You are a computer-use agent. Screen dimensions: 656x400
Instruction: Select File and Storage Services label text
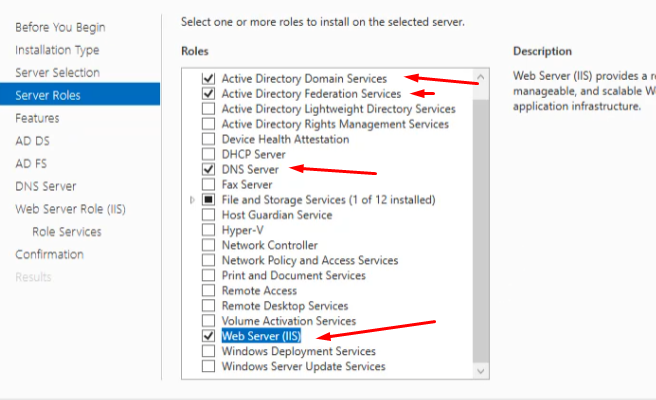click(x=328, y=200)
